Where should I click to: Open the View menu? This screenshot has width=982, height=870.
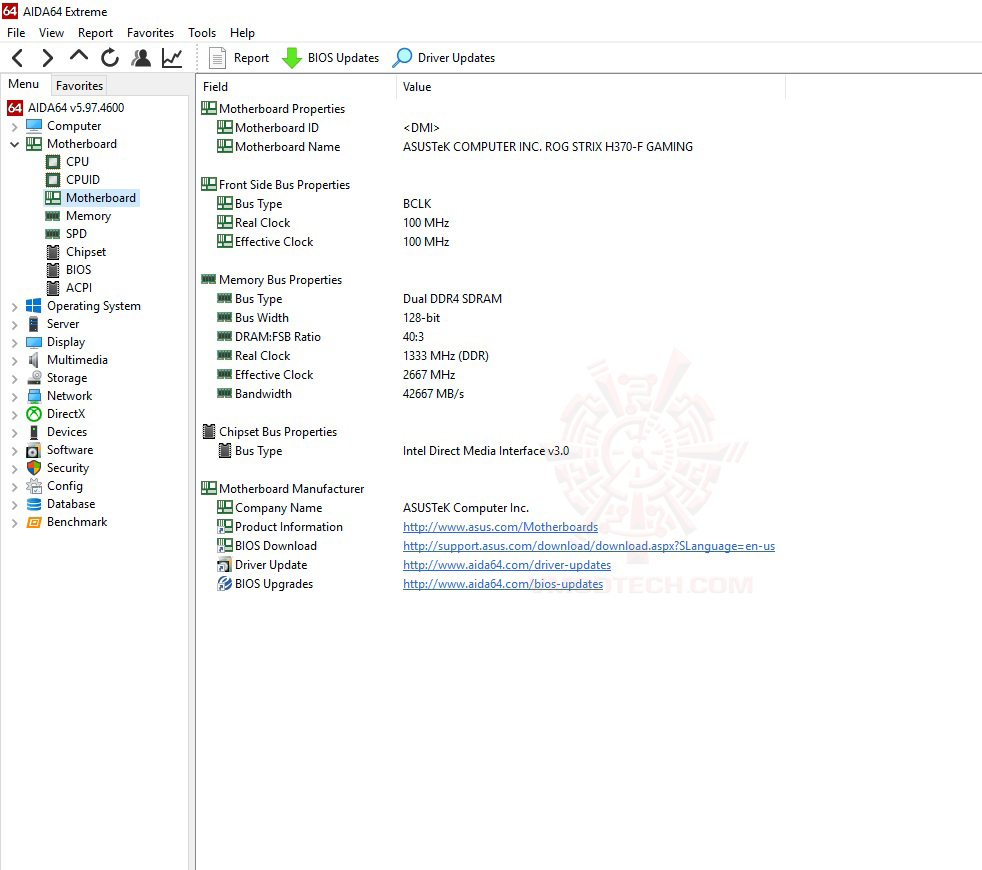pyautogui.click(x=51, y=33)
